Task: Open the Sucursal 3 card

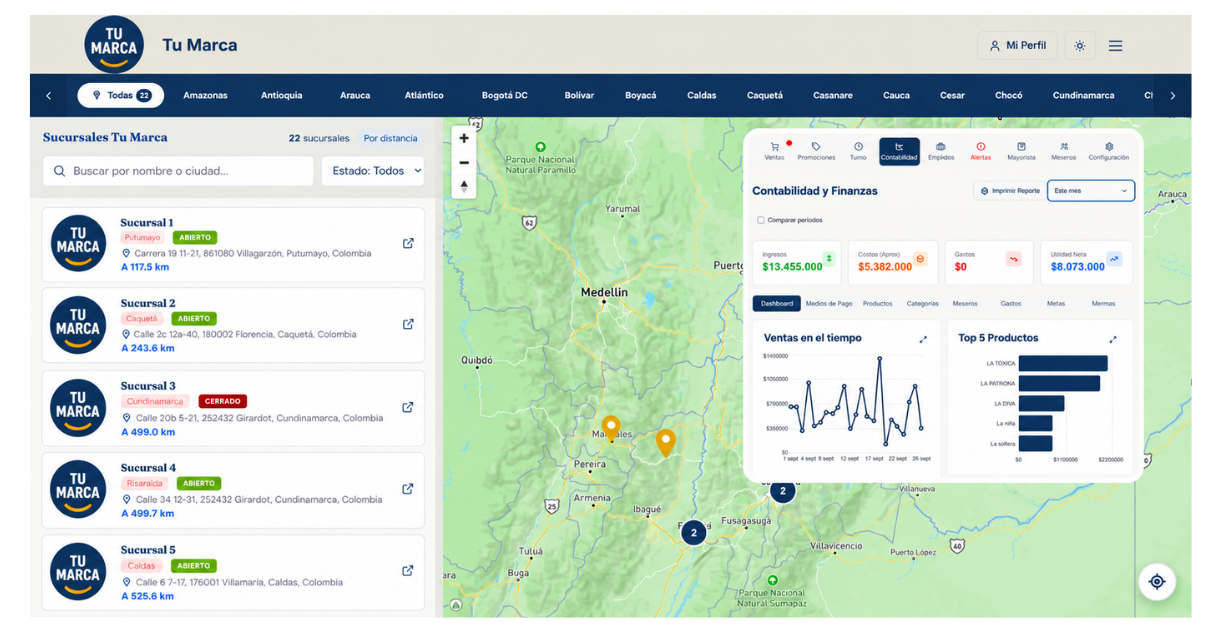Action: click(233, 408)
